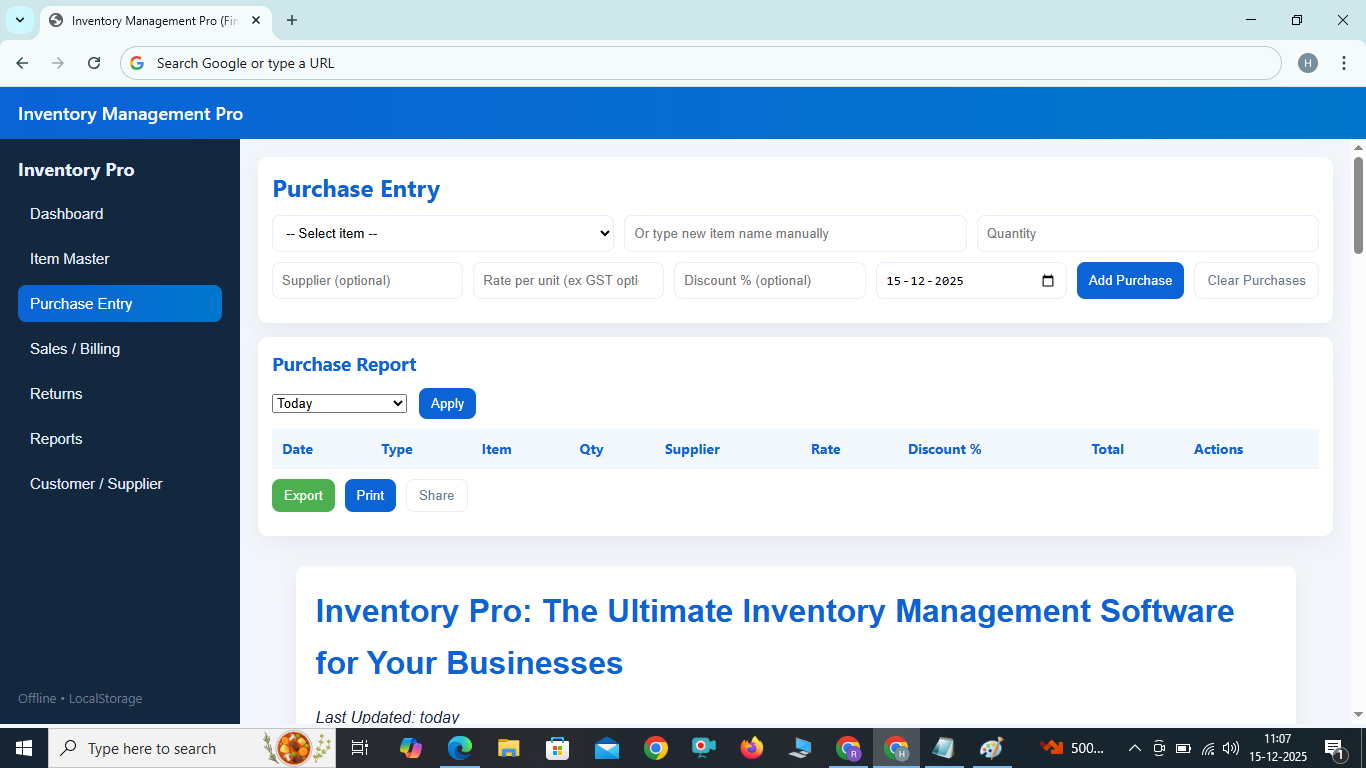
Task: Click the Google logo in the address bar
Action: [x=136, y=62]
